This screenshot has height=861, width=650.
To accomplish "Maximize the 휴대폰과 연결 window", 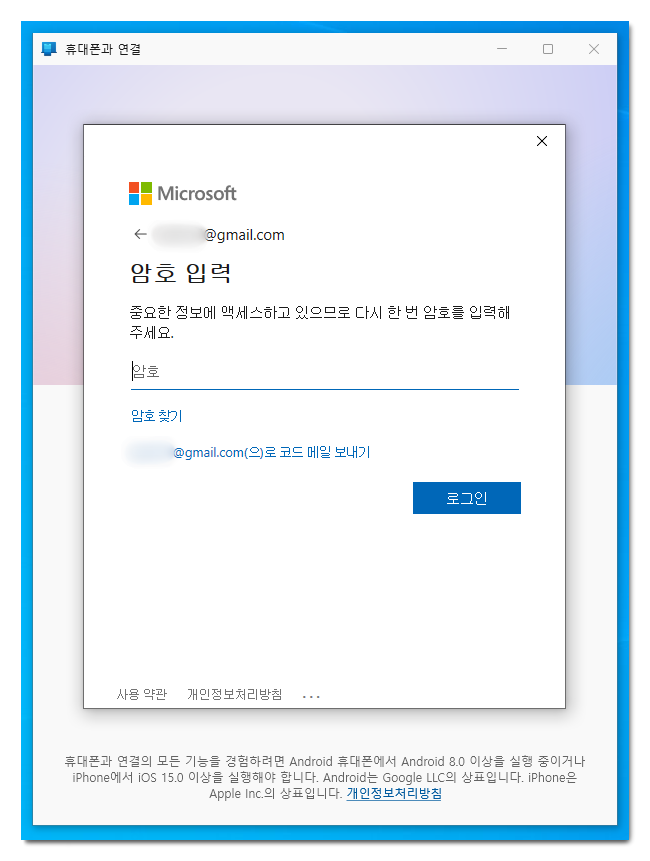I will pyautogui.click(x=548, y=49).
